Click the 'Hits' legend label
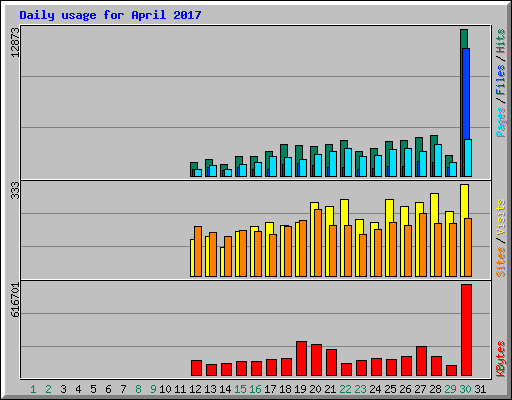 (x=500, y=41)
